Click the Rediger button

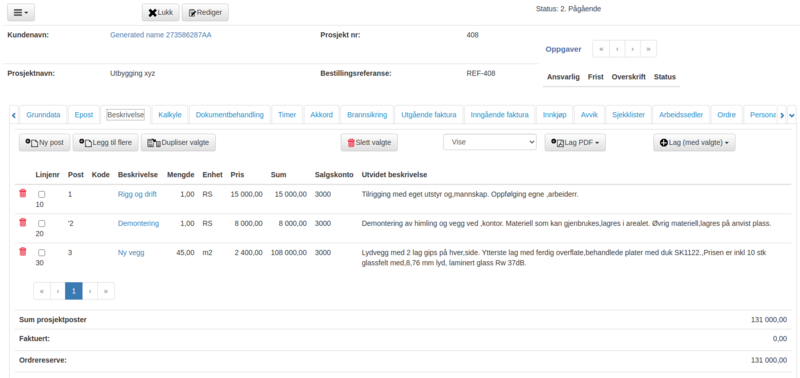click(205, 13)
